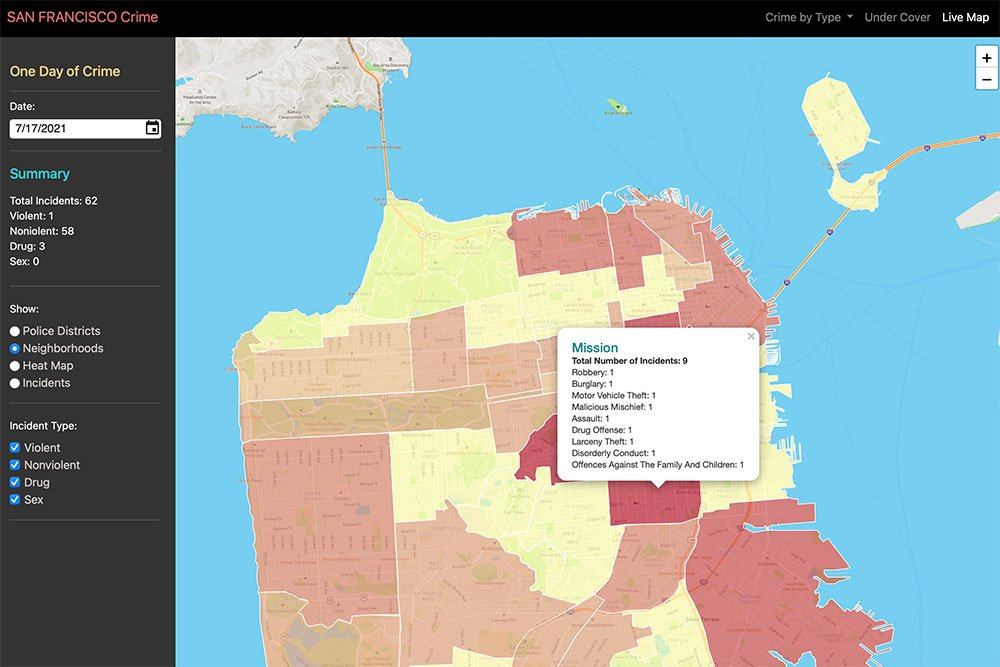The height and width of the screenshot is (667, 1000).
Task: Go to the Under Cover page
Action: 897,17
